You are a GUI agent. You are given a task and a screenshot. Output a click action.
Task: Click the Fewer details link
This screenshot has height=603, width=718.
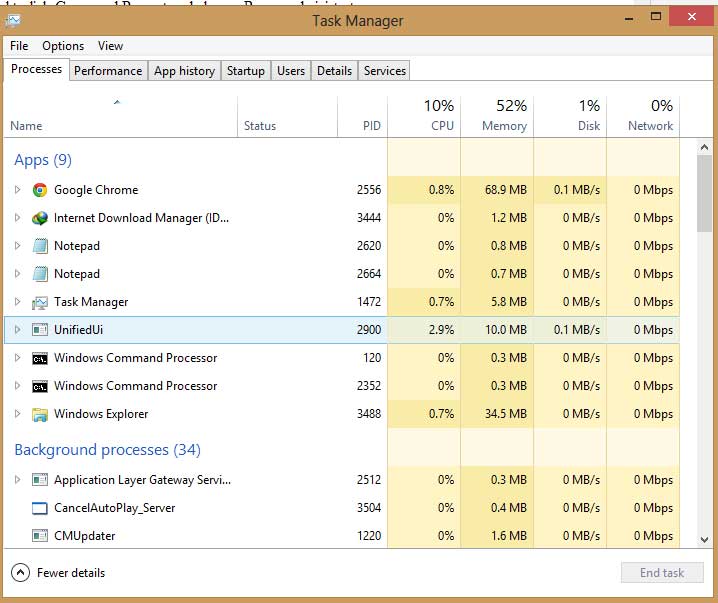pos(71,573)
